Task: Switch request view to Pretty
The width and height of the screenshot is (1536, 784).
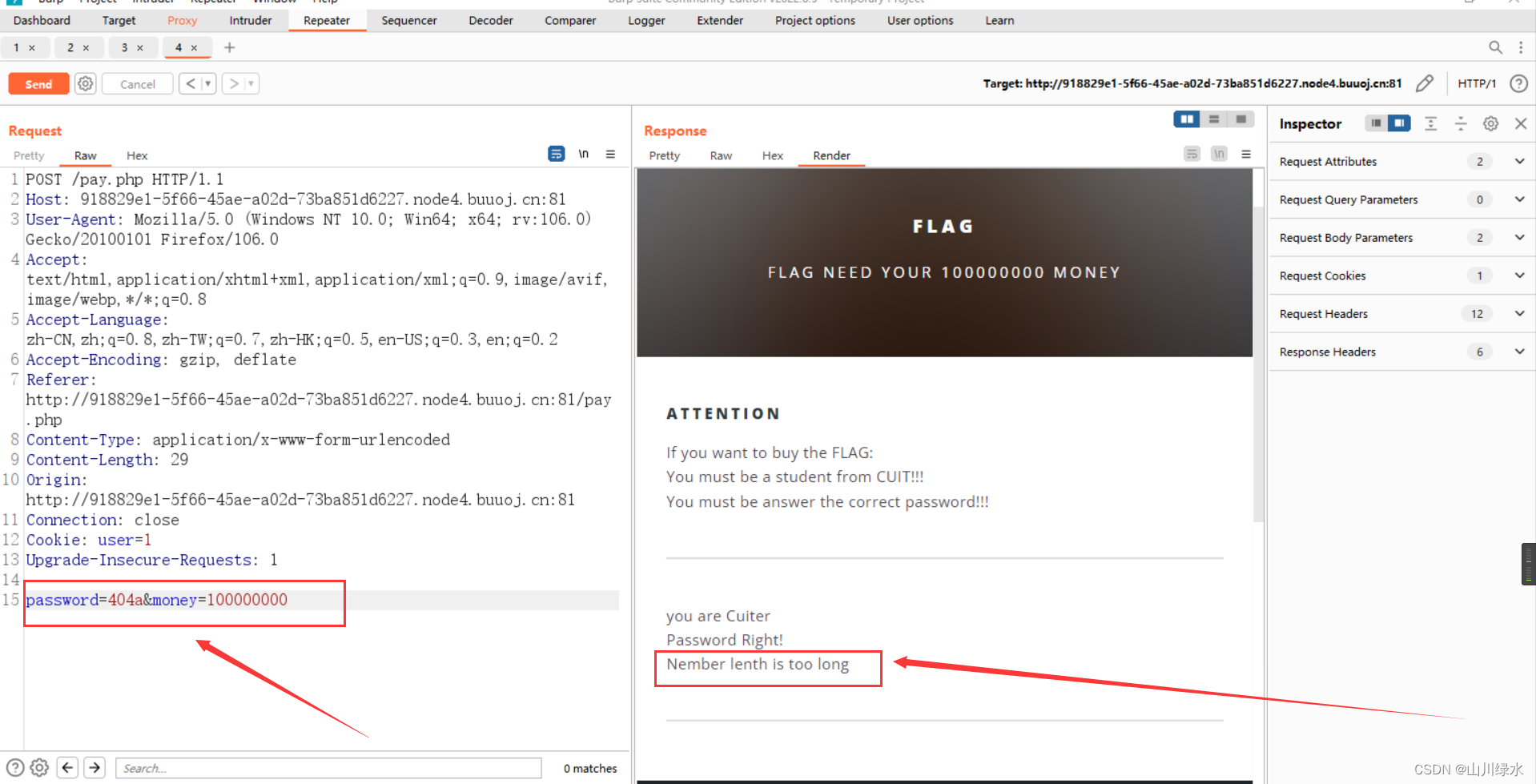Action: [29, 155]
